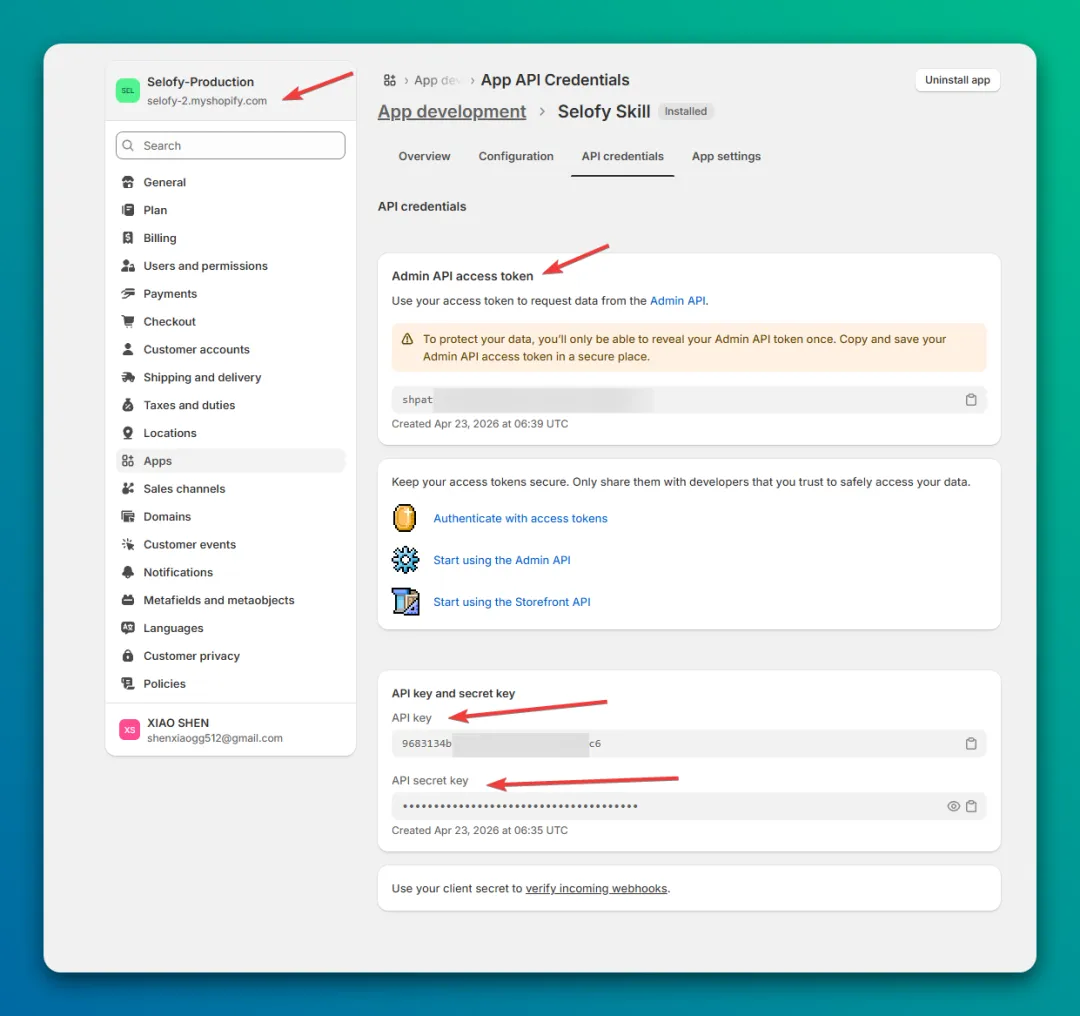Open Billing settings

[231, 238]
